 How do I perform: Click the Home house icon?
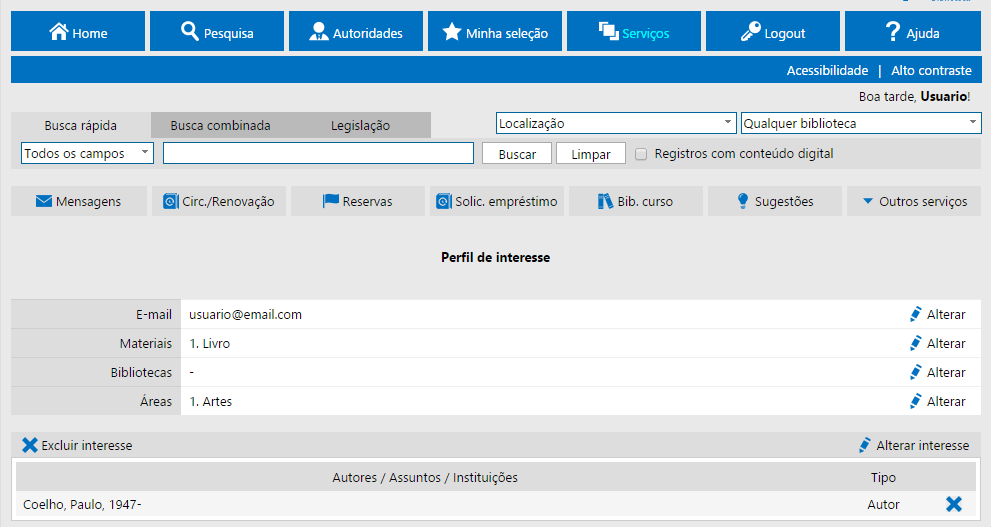[x=59, y=32]
